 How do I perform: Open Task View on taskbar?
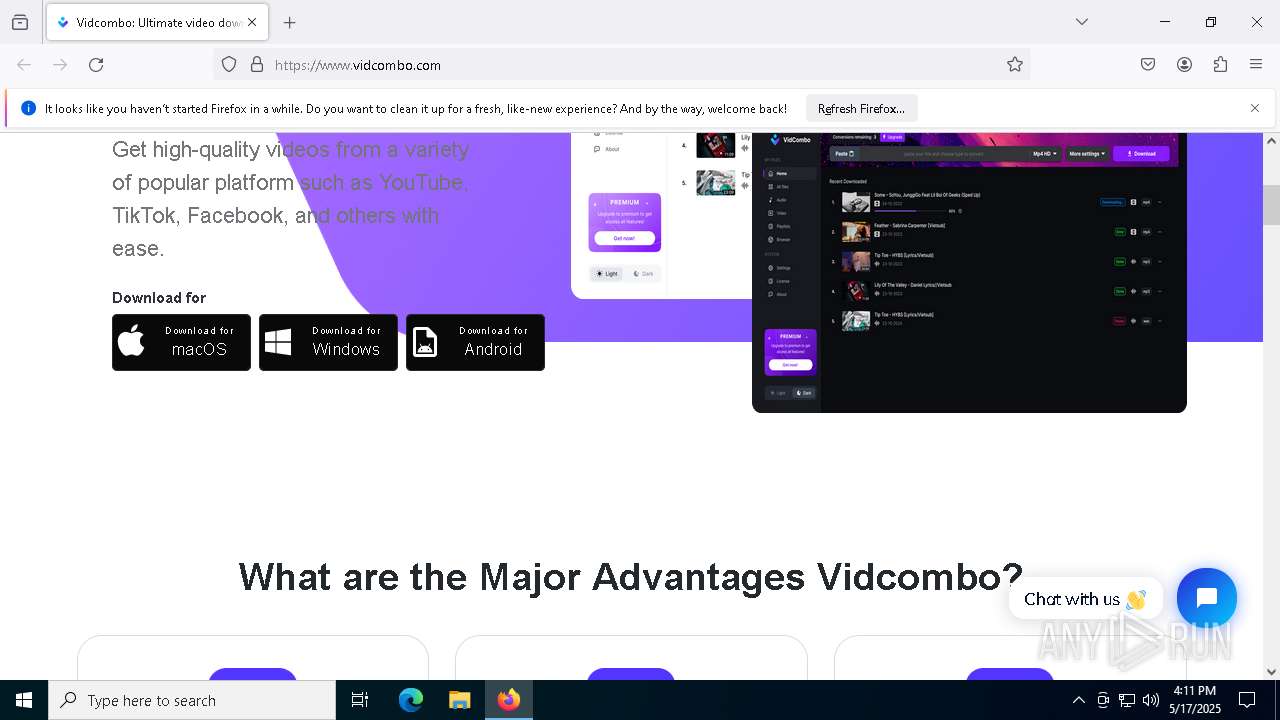click(x=360, y=700)
